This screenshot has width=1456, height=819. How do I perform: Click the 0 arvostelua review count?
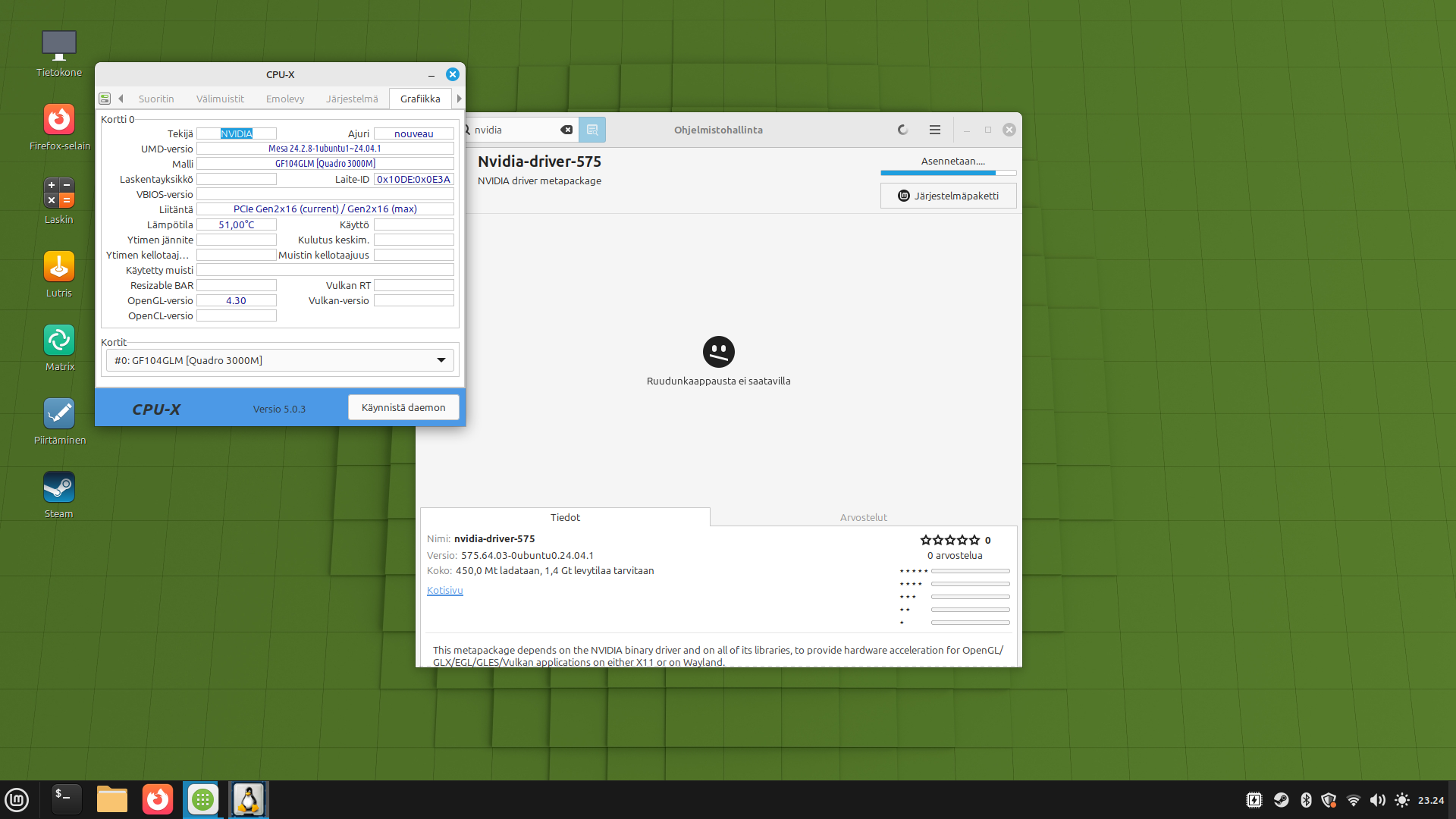pyautogui.click(x=955, y=556)
